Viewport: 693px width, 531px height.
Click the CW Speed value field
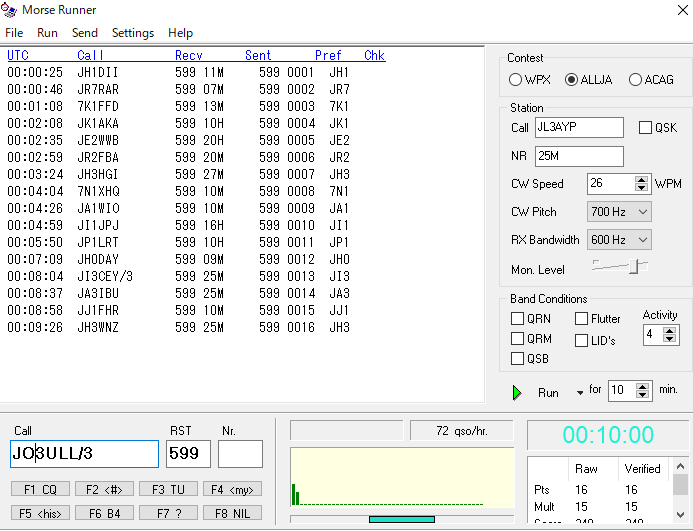pos(611,183)
